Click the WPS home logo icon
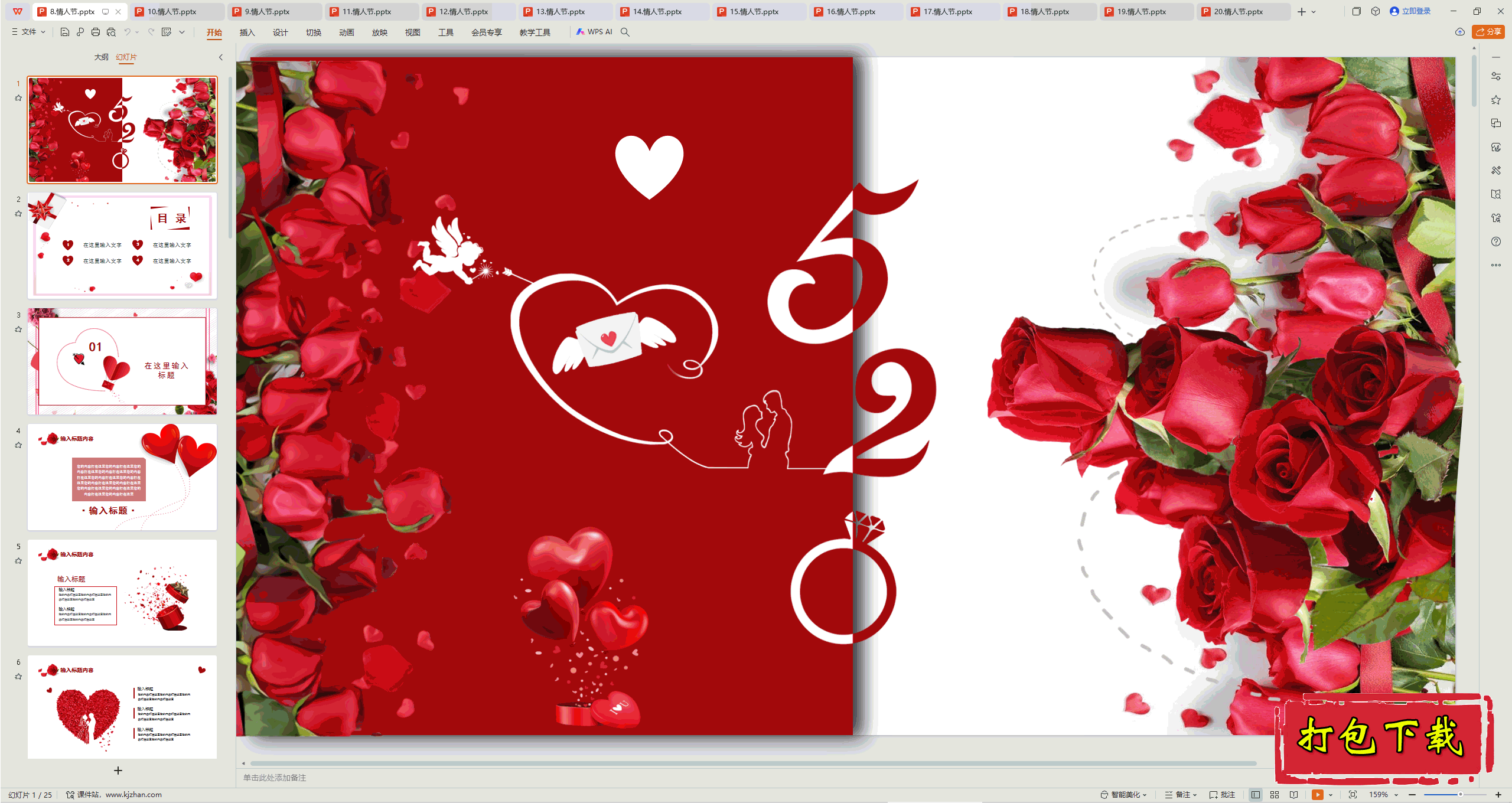The image size is (1512, 803). 18,11
